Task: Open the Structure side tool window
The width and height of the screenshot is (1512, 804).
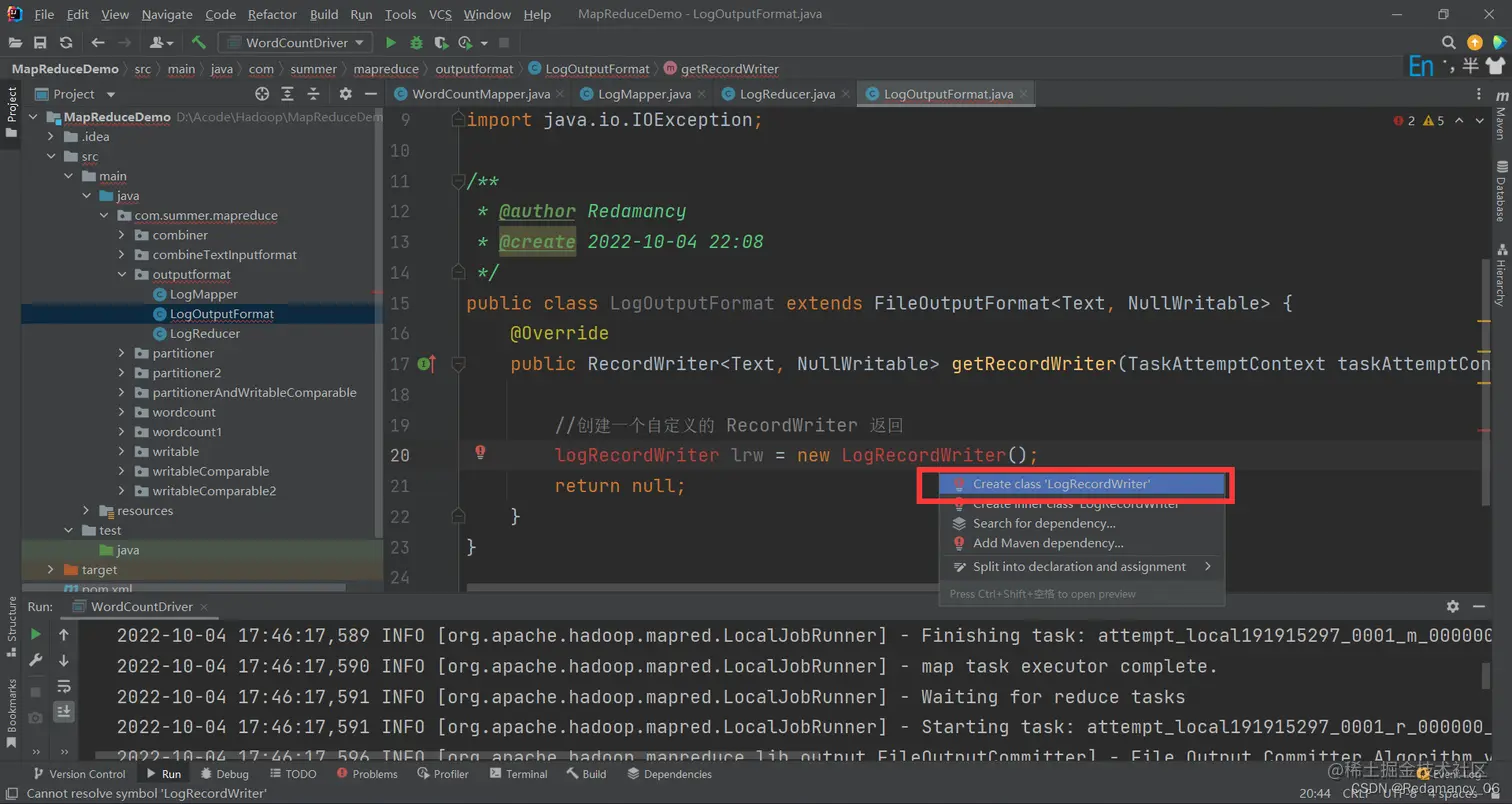Action: click(x=12, y=625)
